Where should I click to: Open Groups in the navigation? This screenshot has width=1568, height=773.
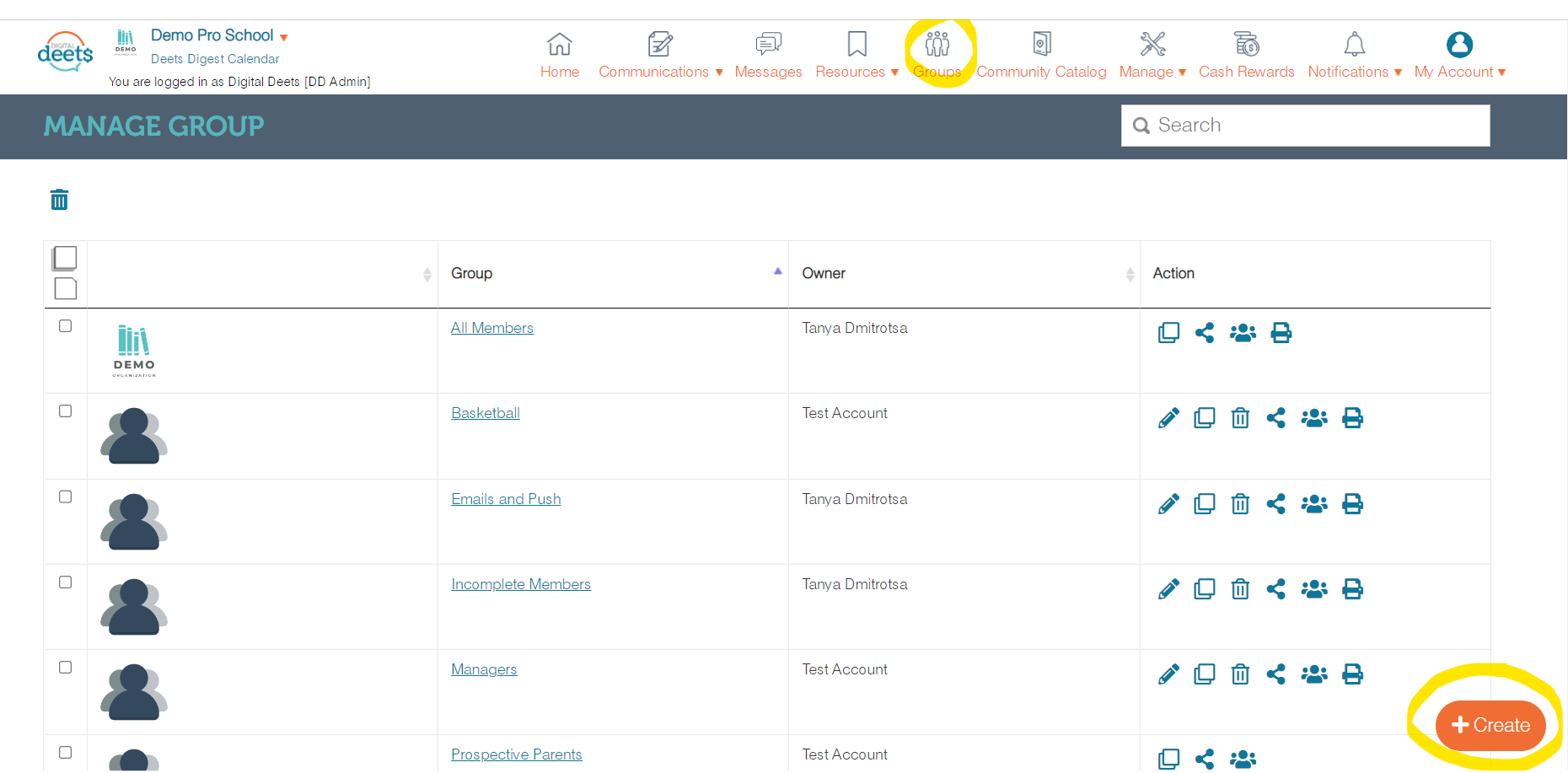pyautogui.click(x=937, y=56)
